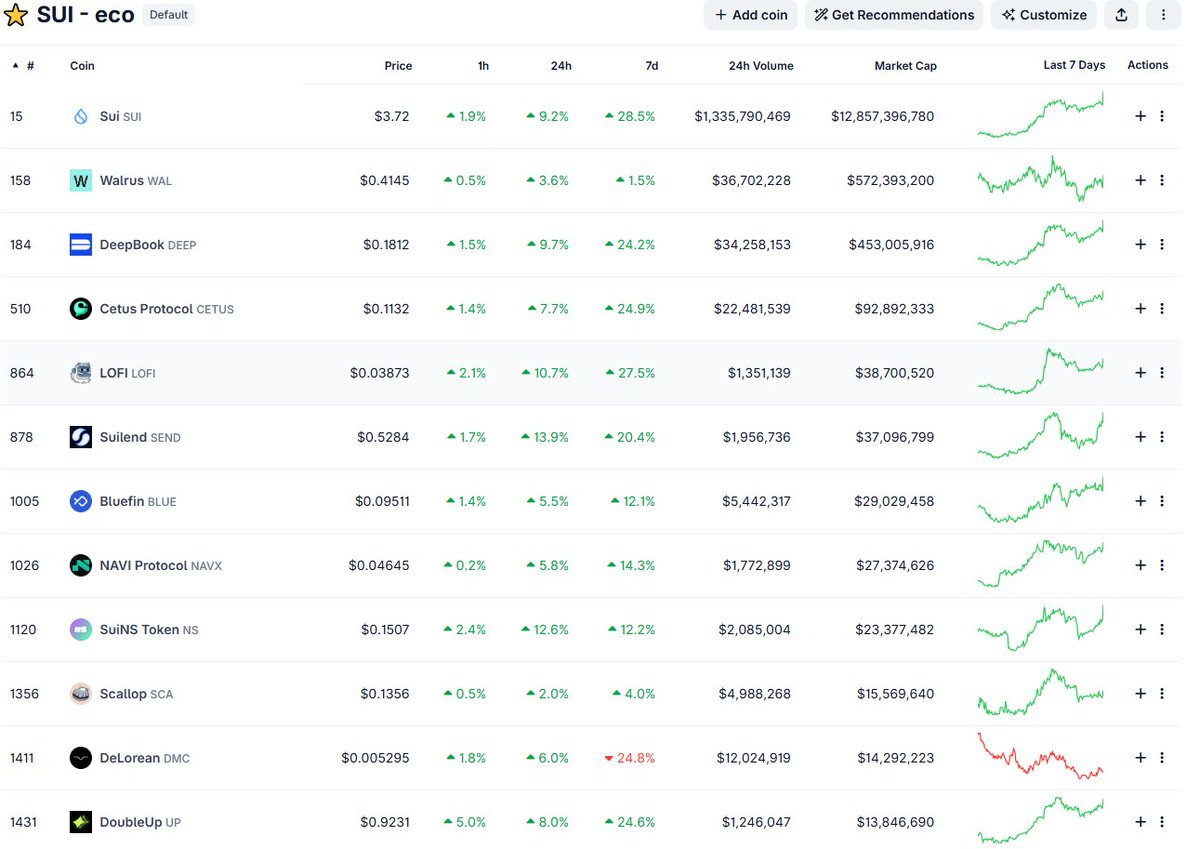The width and height of the screenshot is (1200, 849).
Task: Click DoubleUp's 5.0% 1h change
Action: (466, 822)
